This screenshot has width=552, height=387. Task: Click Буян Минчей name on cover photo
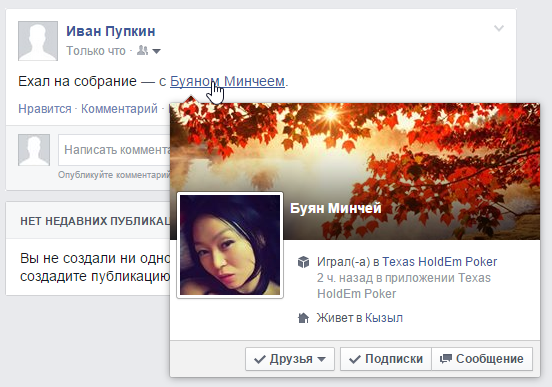pyautogui.click(x=335, y=208)
